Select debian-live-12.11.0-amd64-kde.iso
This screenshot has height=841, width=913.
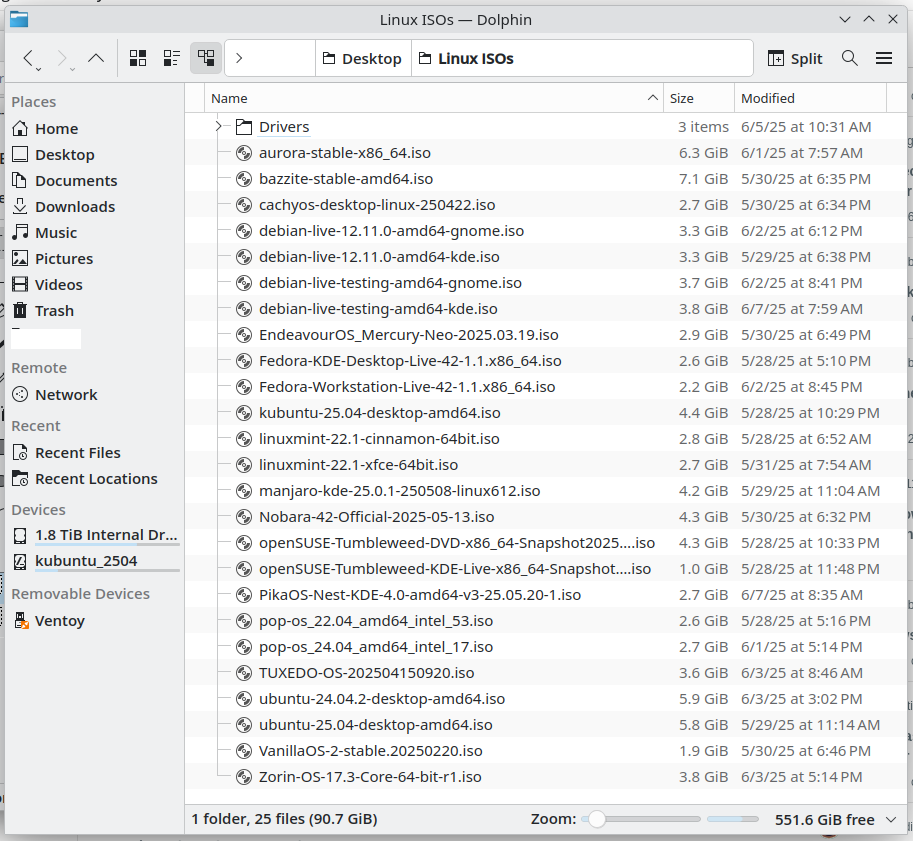tap(379, 257)
